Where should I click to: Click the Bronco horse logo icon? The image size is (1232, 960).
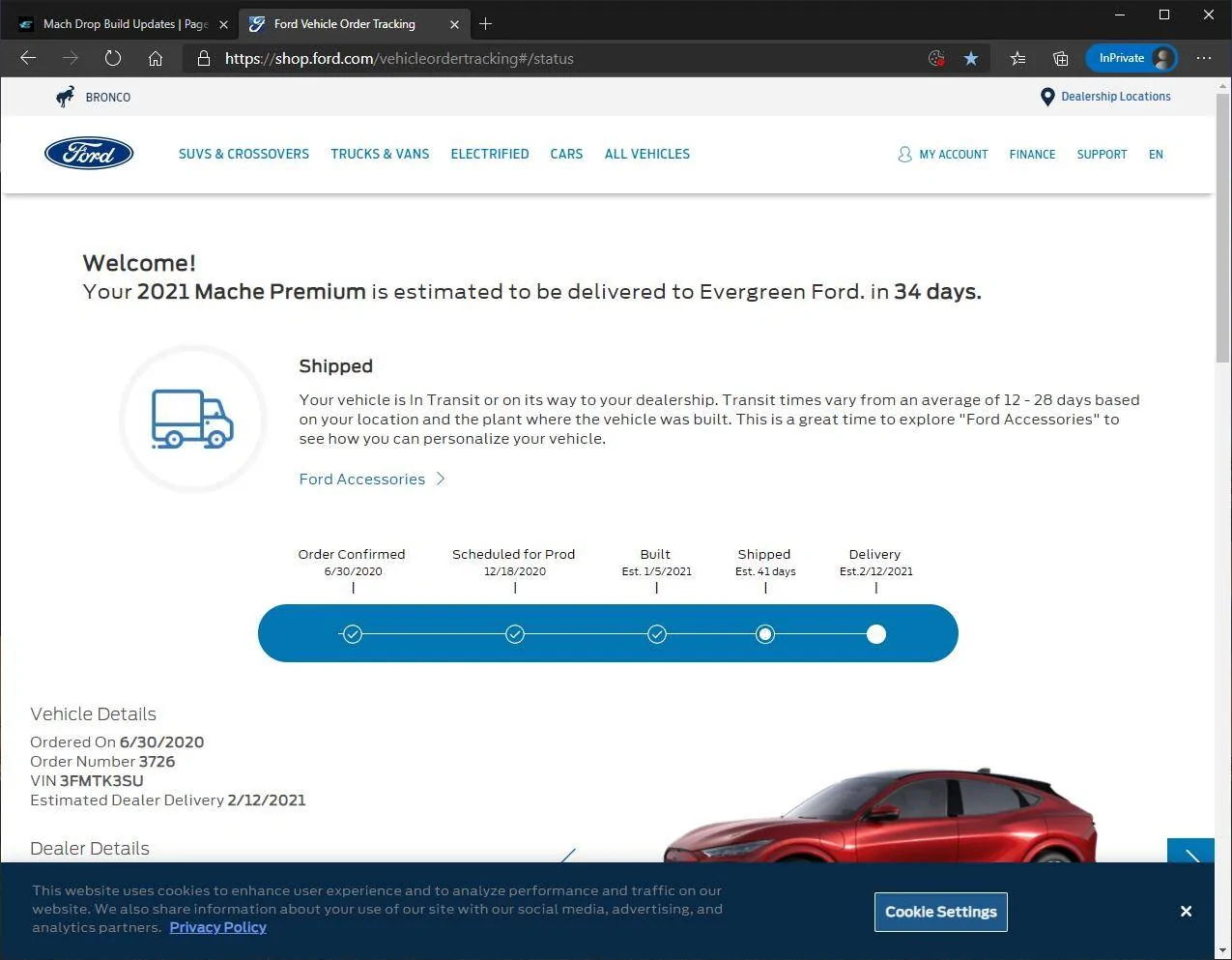[x=65, y=97]
